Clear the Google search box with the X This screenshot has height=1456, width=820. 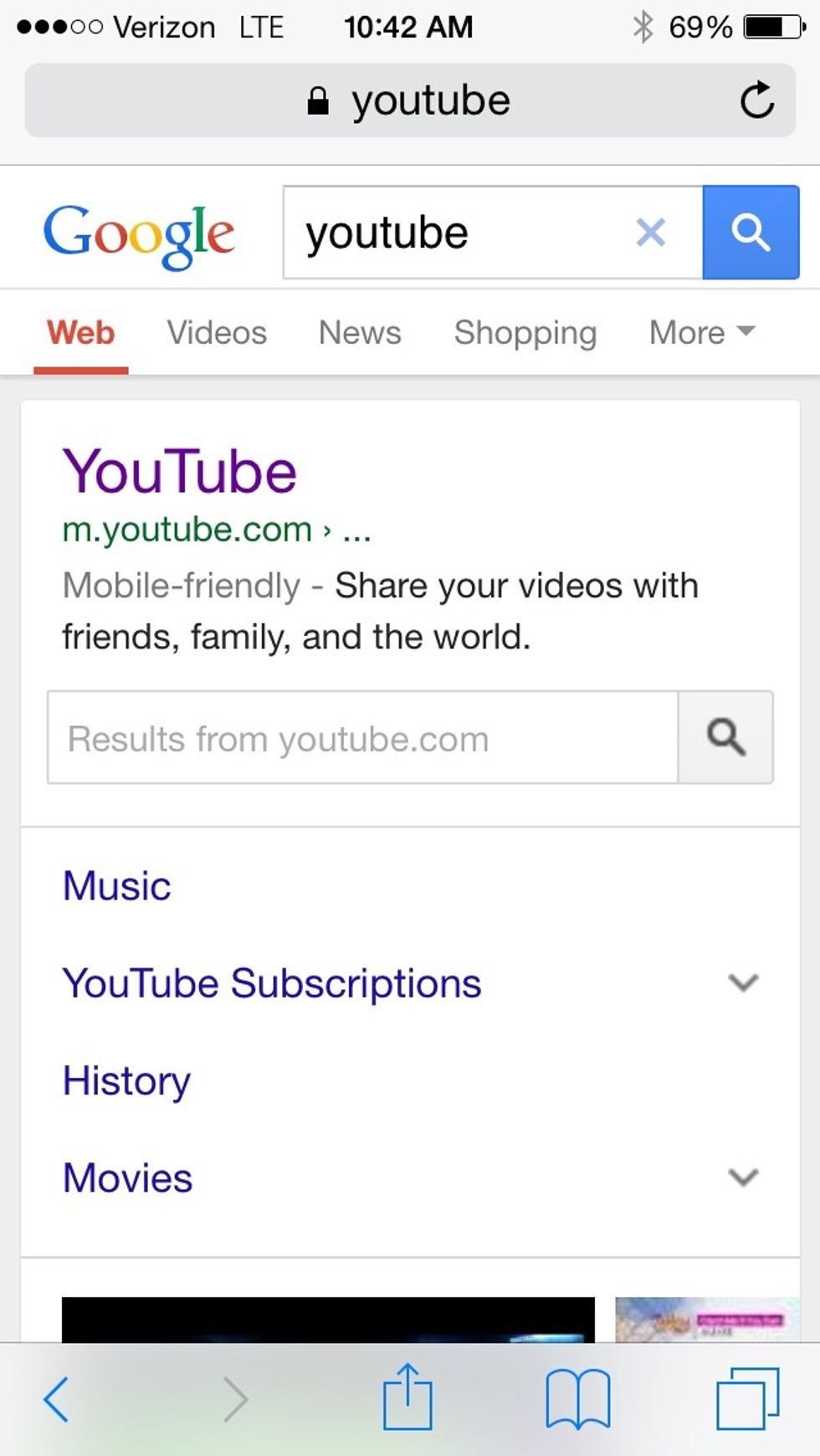tap(651, 233)
